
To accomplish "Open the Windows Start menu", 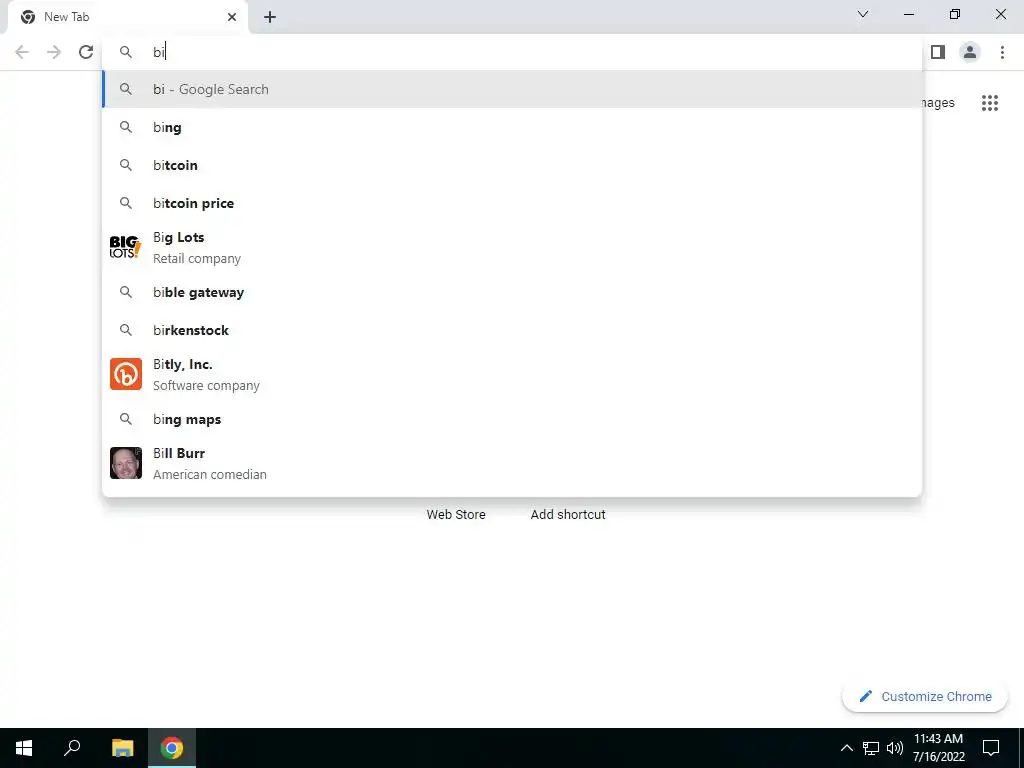I will 24,748.
